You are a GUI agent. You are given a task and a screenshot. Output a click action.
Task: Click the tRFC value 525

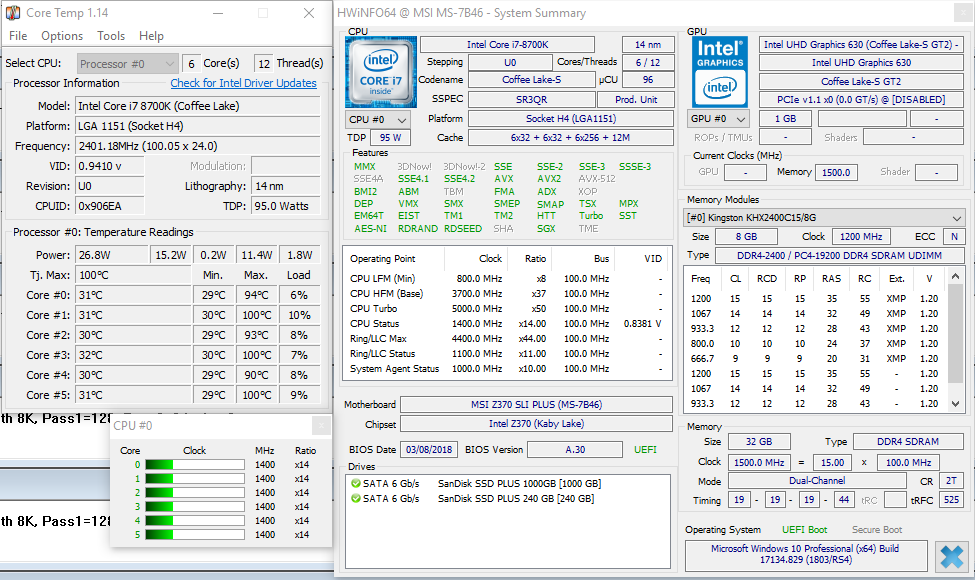click(x=951, y=500)
